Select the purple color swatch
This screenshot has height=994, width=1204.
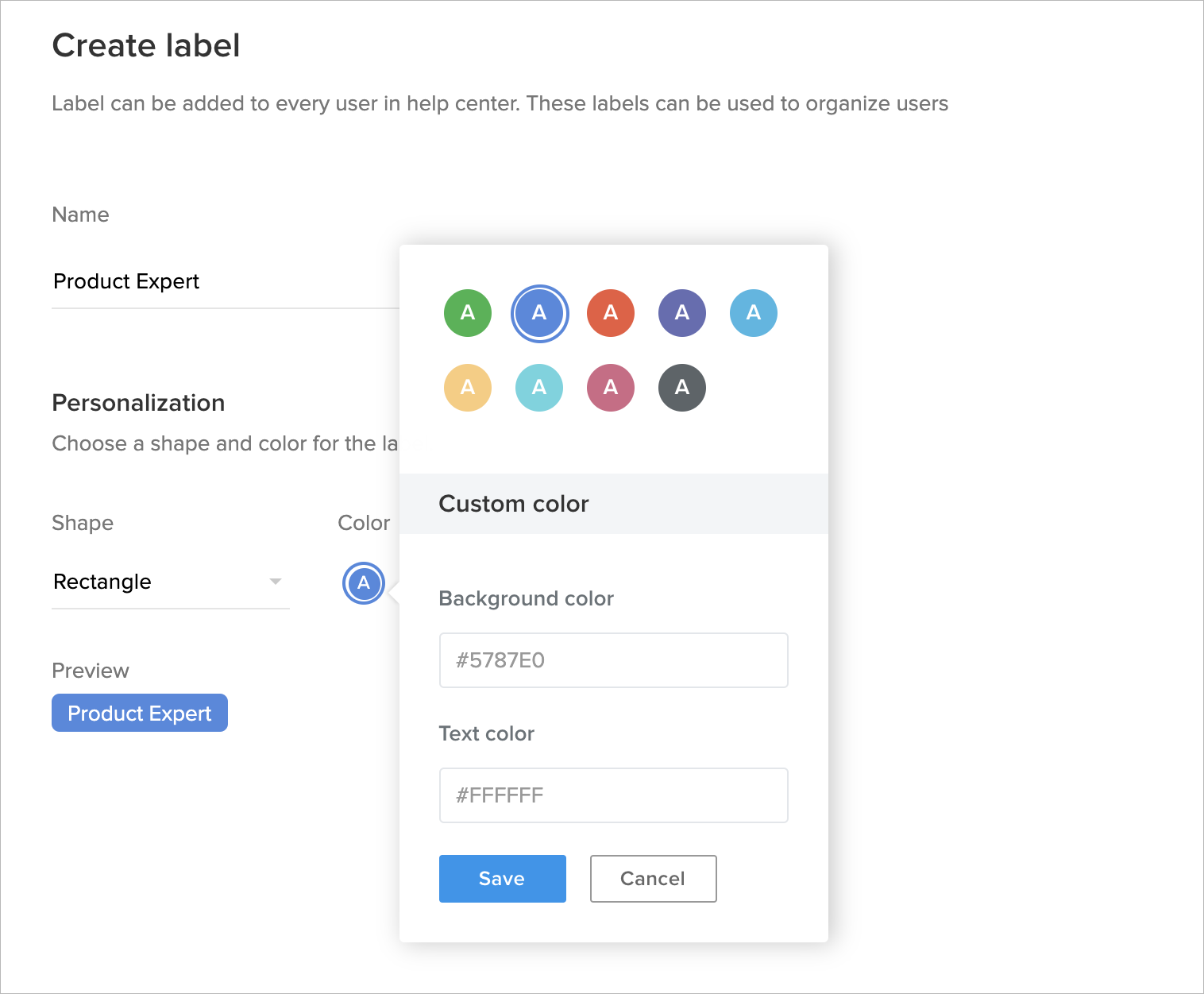(682, 313)
